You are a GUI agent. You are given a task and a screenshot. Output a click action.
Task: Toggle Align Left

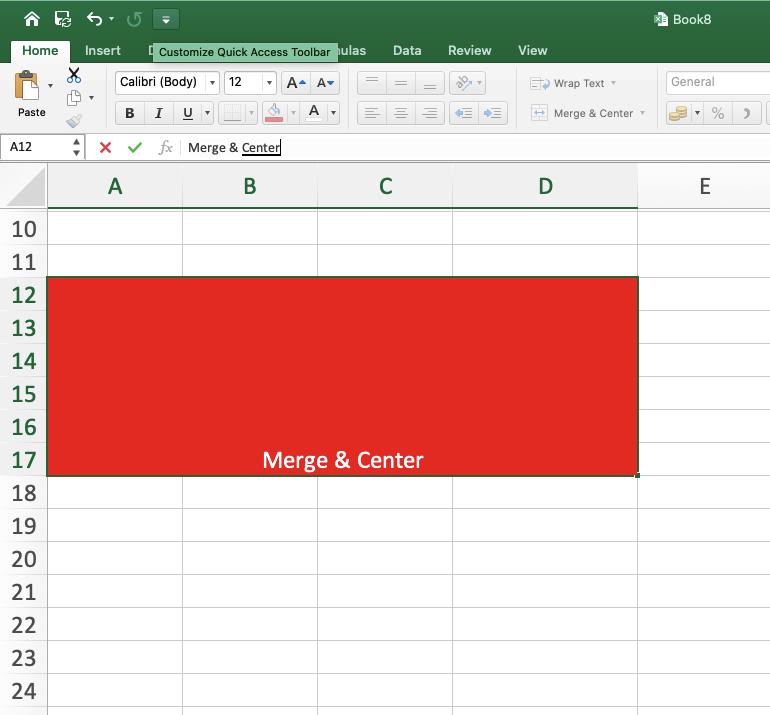click(x=372, y=113)
